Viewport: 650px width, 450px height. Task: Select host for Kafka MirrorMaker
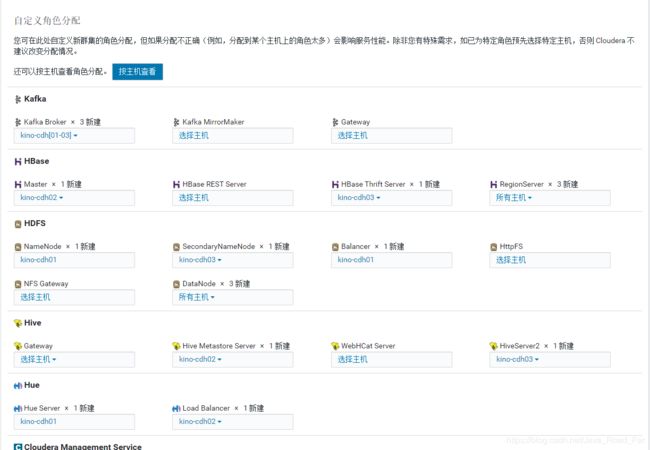coord(233,135)
